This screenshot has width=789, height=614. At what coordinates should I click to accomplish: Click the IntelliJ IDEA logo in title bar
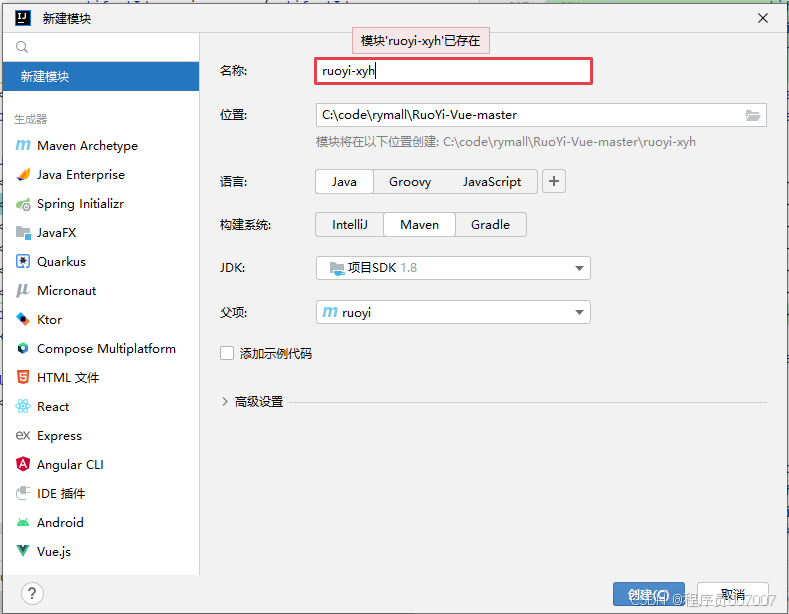click(x=23, y=18)
